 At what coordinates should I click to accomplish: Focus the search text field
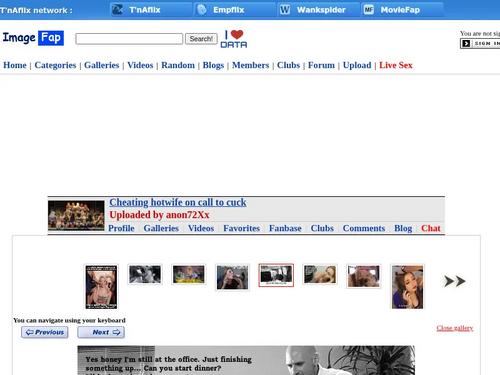(x=129, y=39)
